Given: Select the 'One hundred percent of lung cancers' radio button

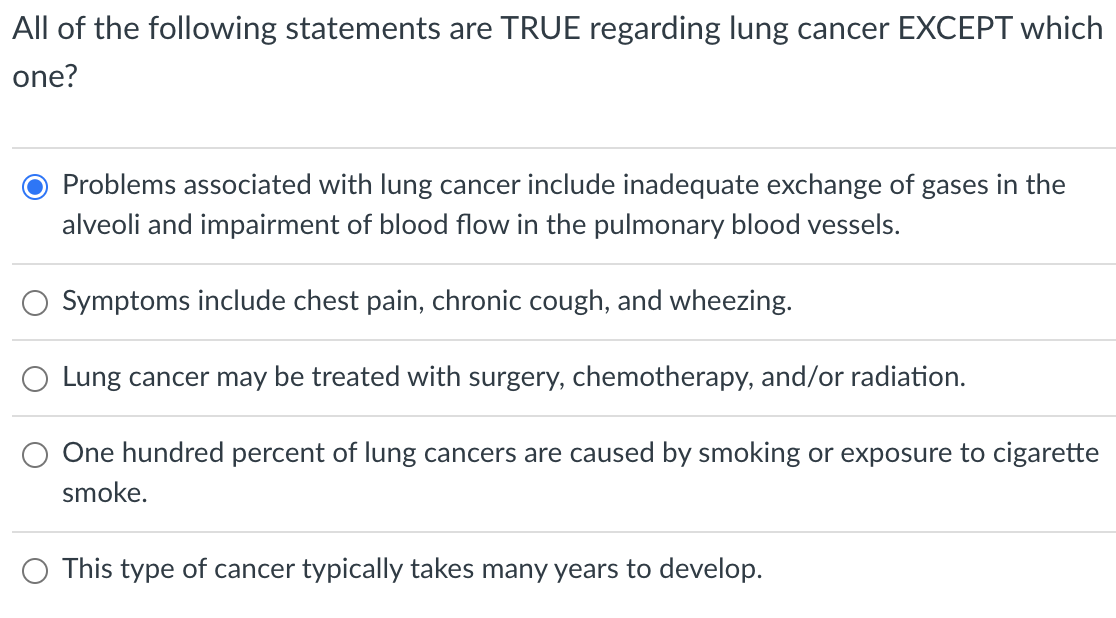Looking at the screenshot, I should tap(35, 455).
